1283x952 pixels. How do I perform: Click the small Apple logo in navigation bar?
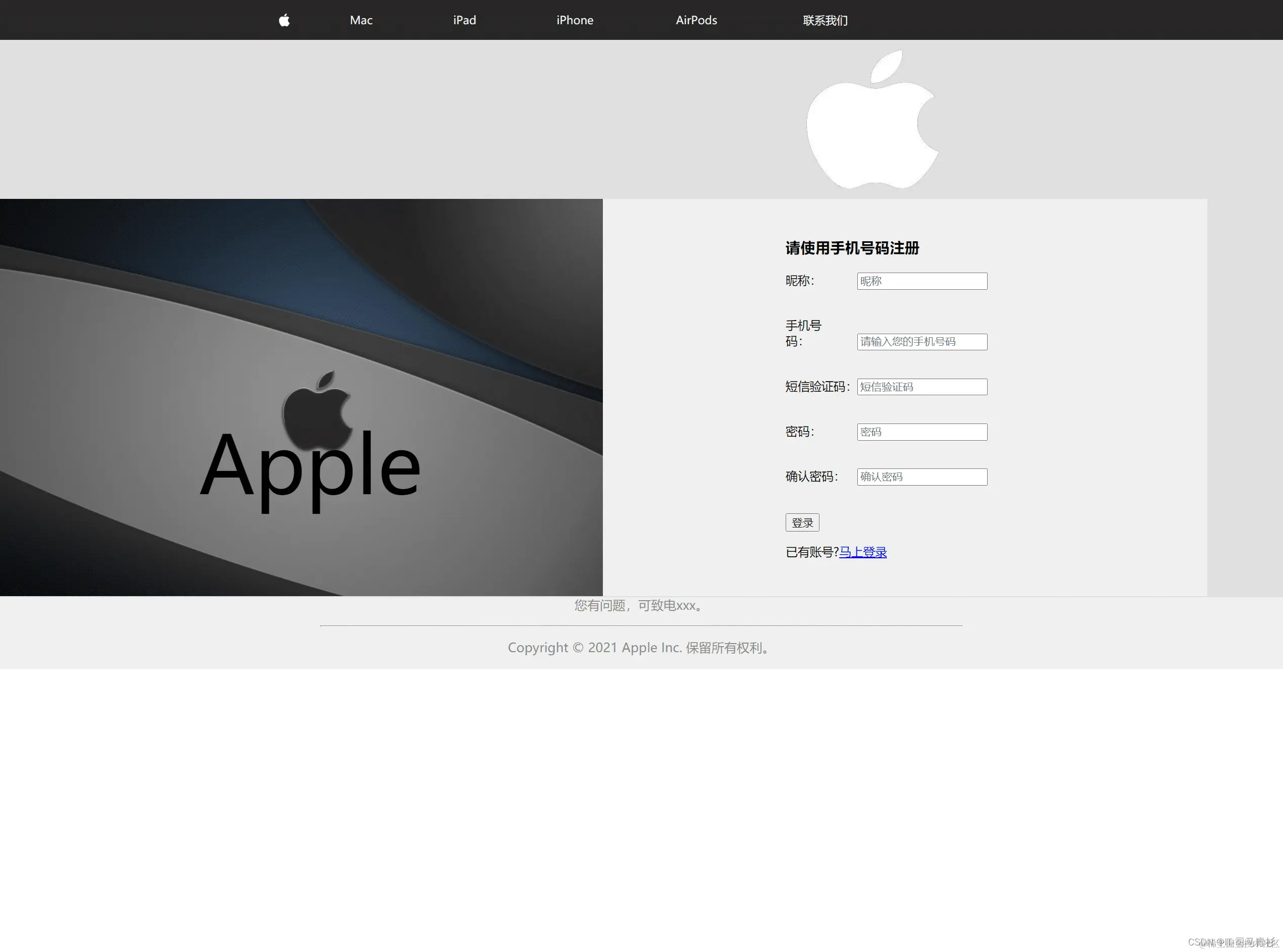(284, 20)
